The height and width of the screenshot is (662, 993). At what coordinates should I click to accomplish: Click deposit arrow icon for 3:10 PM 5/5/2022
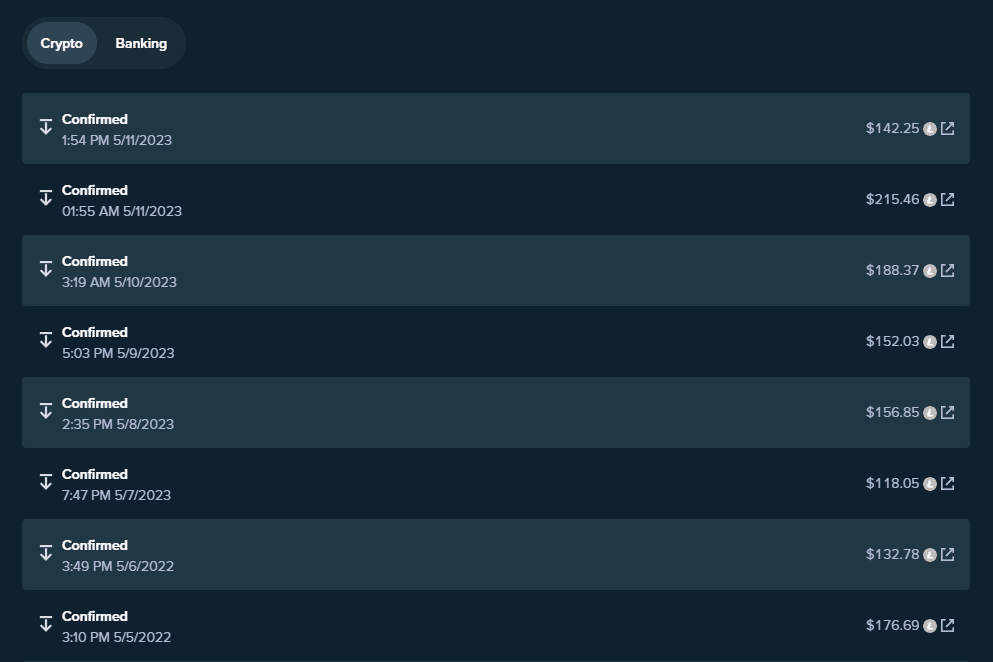click(x=45, y=624)
